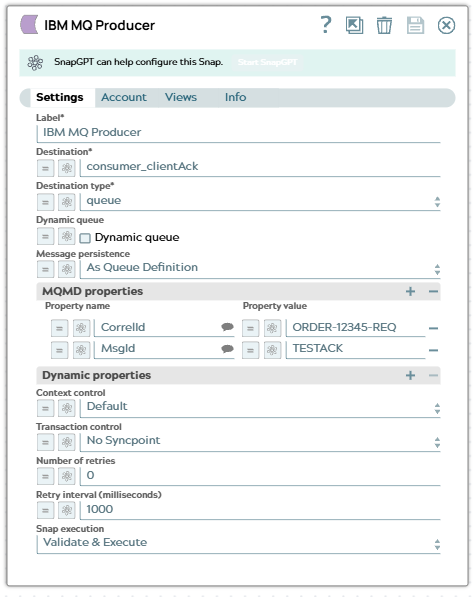Toggle expression for TESTACK value
This screenshot has width=474, height=597.
pyautogui.click(x=251, y=350)
